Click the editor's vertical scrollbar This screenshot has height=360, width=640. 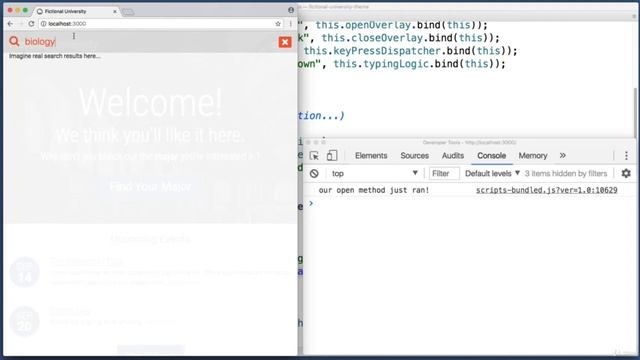(635, 112)
